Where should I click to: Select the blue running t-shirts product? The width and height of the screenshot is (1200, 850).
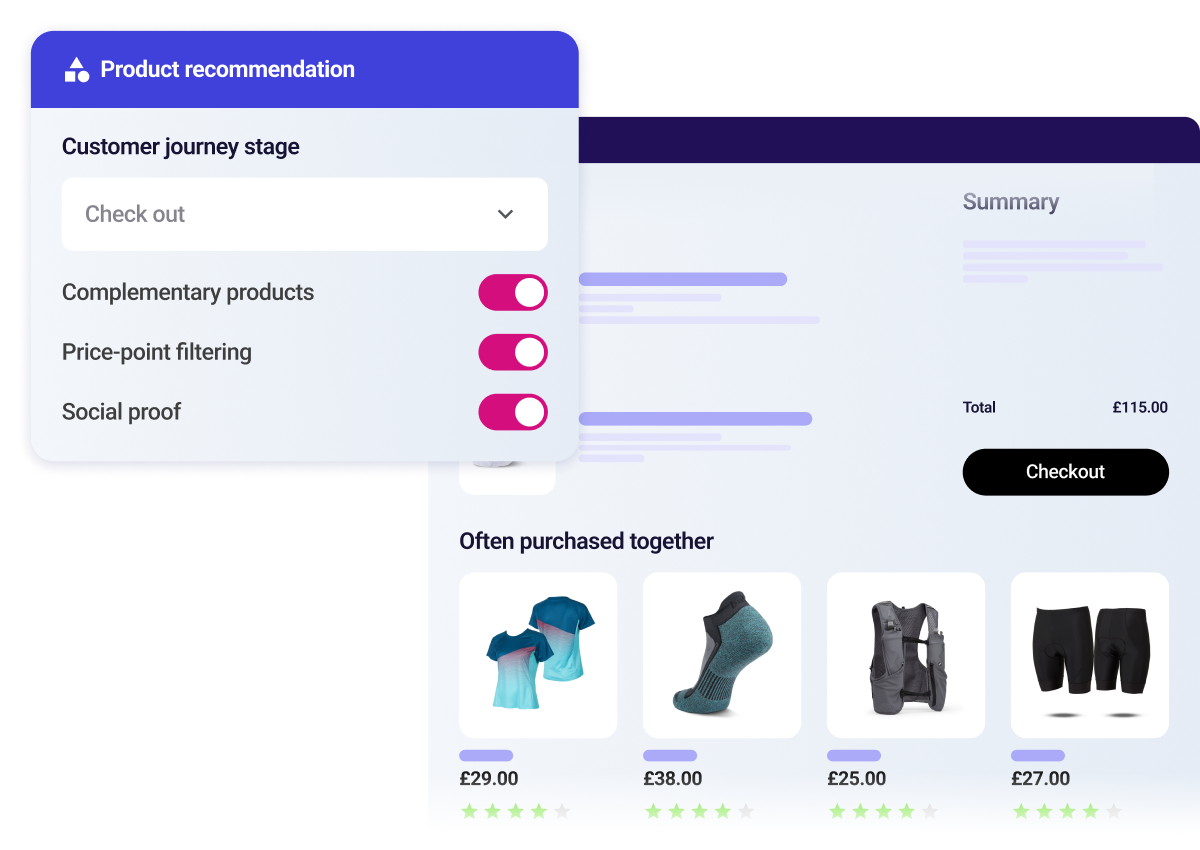tap(538, 655)
